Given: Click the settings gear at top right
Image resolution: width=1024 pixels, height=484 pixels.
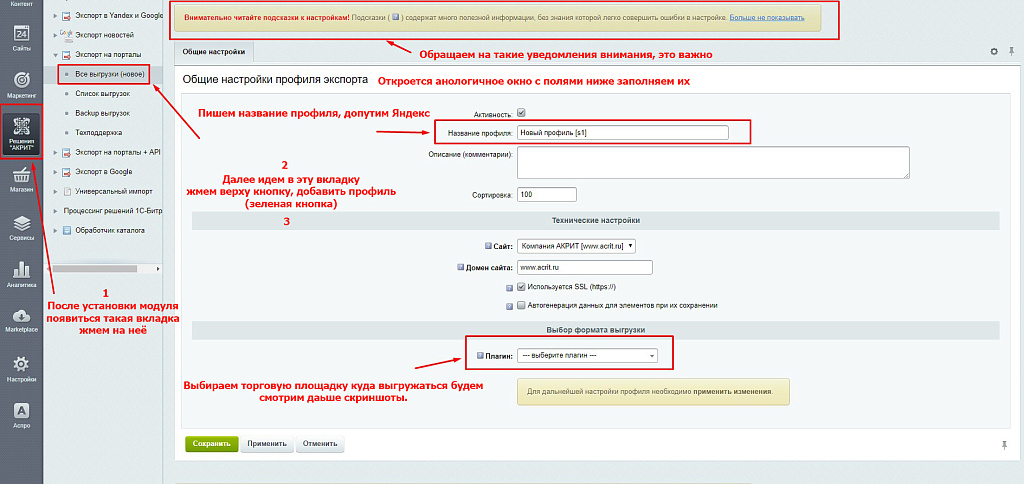Looking at the screenshot, I should click(993, 51).
